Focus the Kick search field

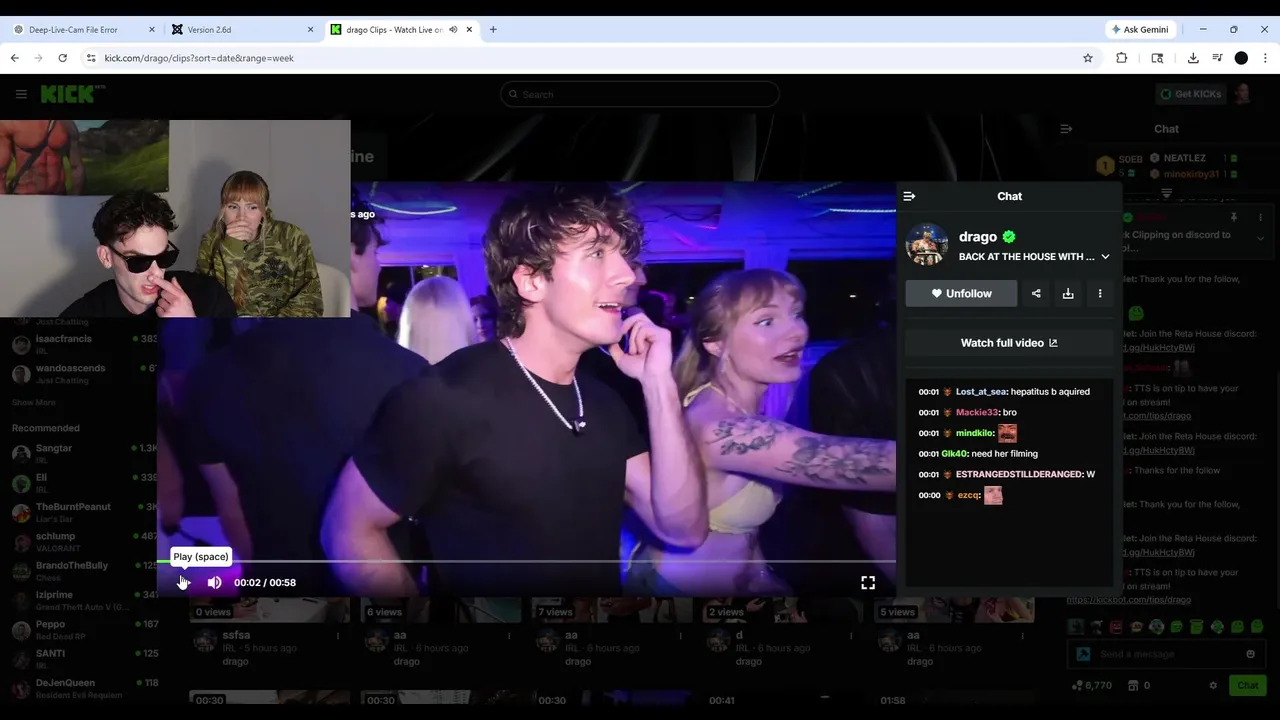pyautogui.click(x=640, y=94)
